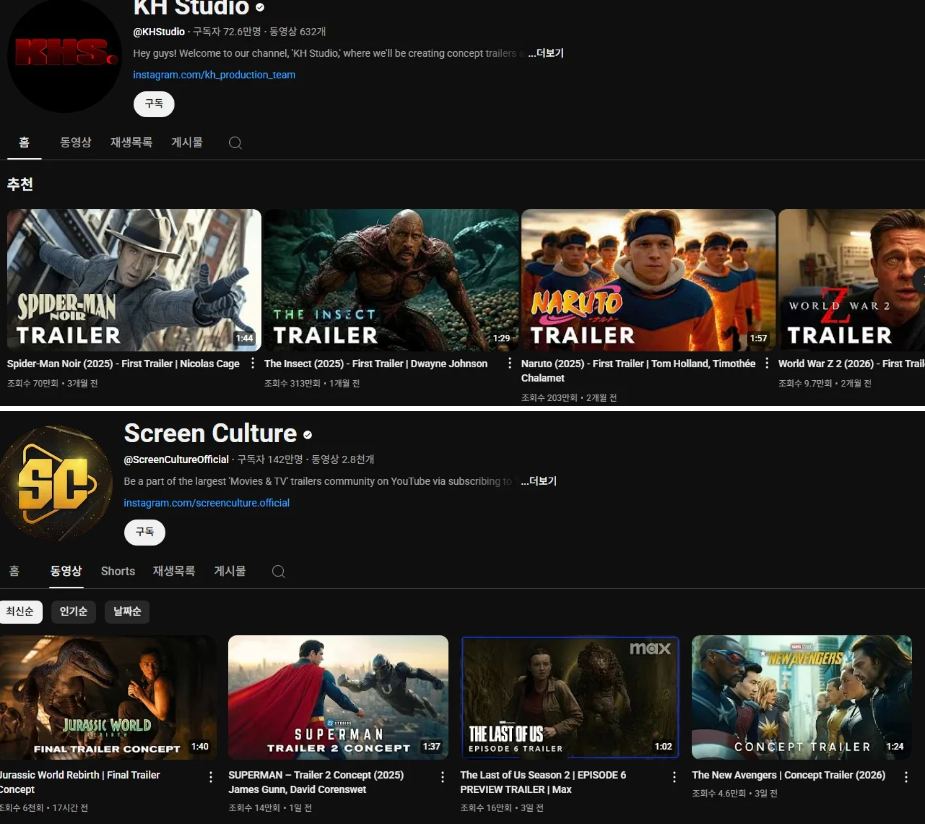The height and width of the screenshot is (824, 925).
Task: Open options menu for The Insect video
Action: [x=510, y=363]
